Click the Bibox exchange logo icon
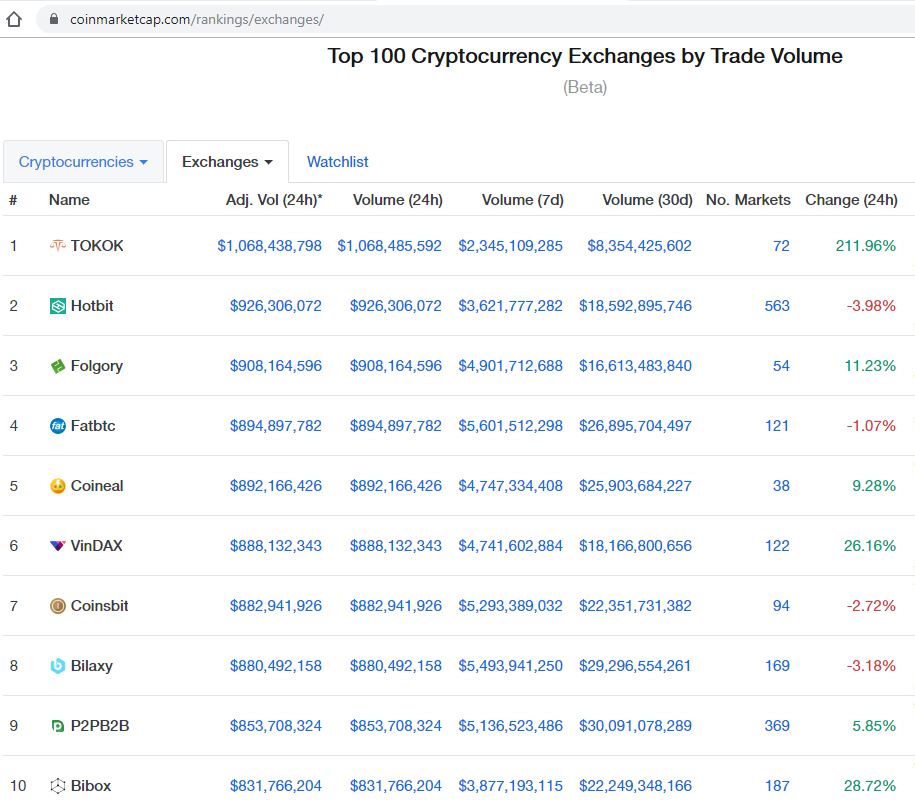The height and width of the screenshot is (809, 915). tap(57, 786)
